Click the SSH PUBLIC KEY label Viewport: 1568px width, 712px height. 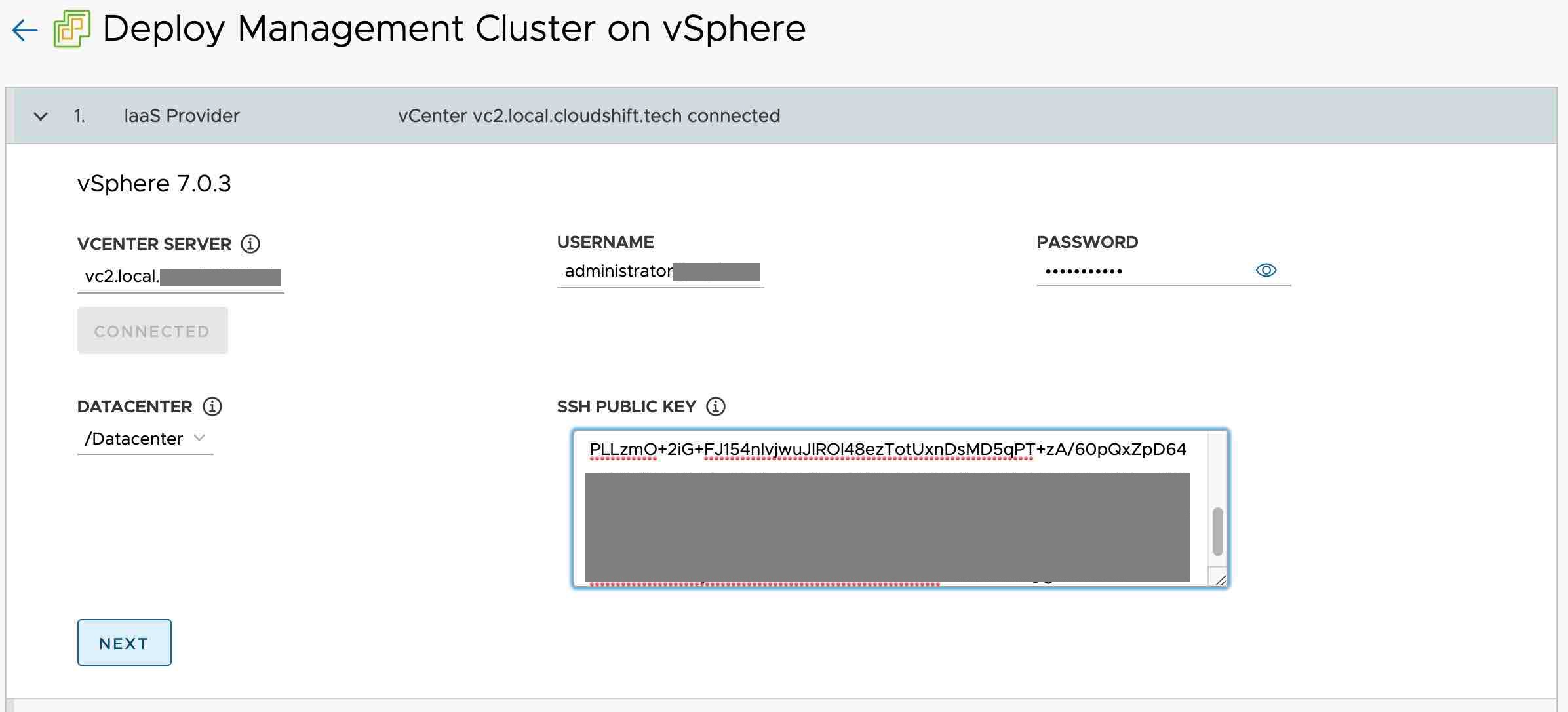click(626, 406)
